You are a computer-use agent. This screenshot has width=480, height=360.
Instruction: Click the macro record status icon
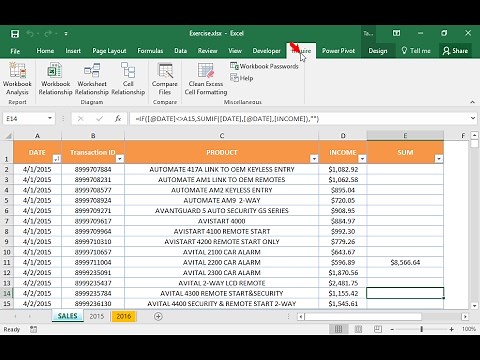[x=33, y=329]
